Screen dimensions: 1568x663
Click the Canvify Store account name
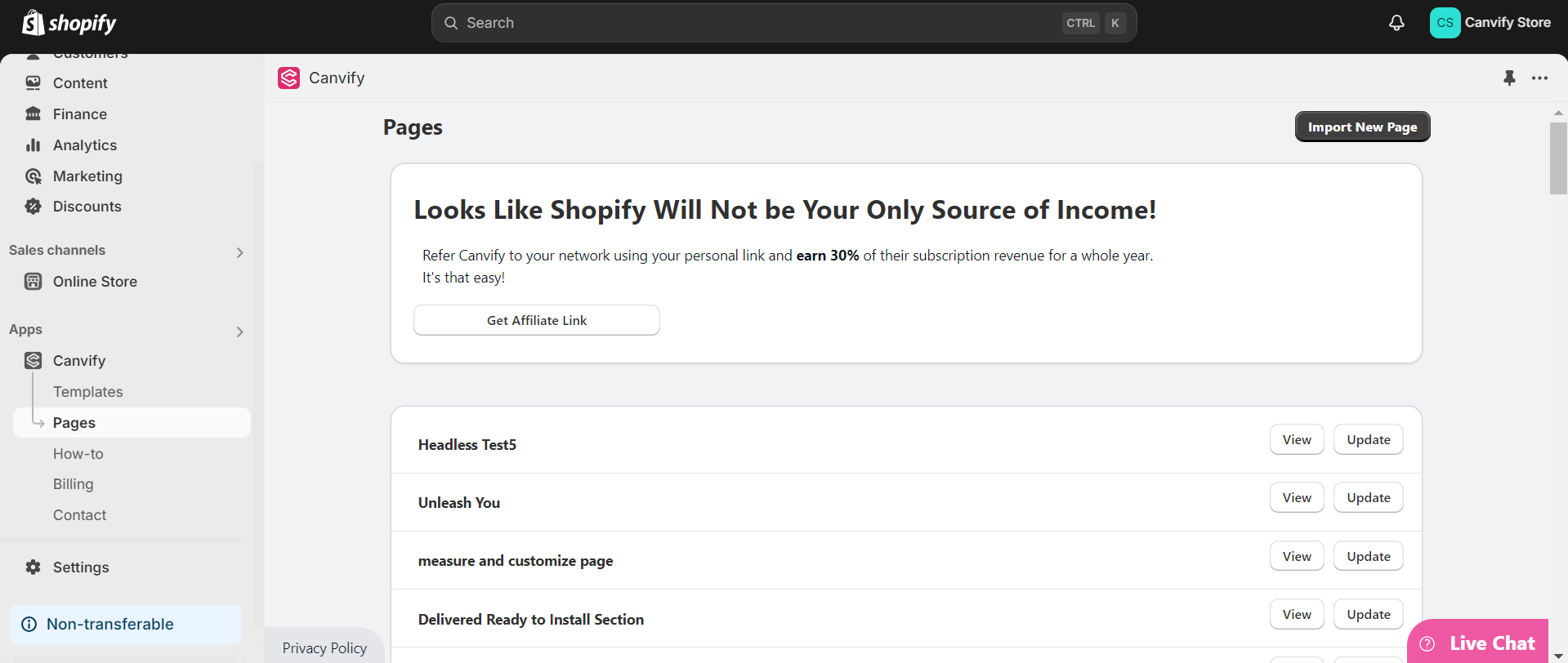[1508, 23]
